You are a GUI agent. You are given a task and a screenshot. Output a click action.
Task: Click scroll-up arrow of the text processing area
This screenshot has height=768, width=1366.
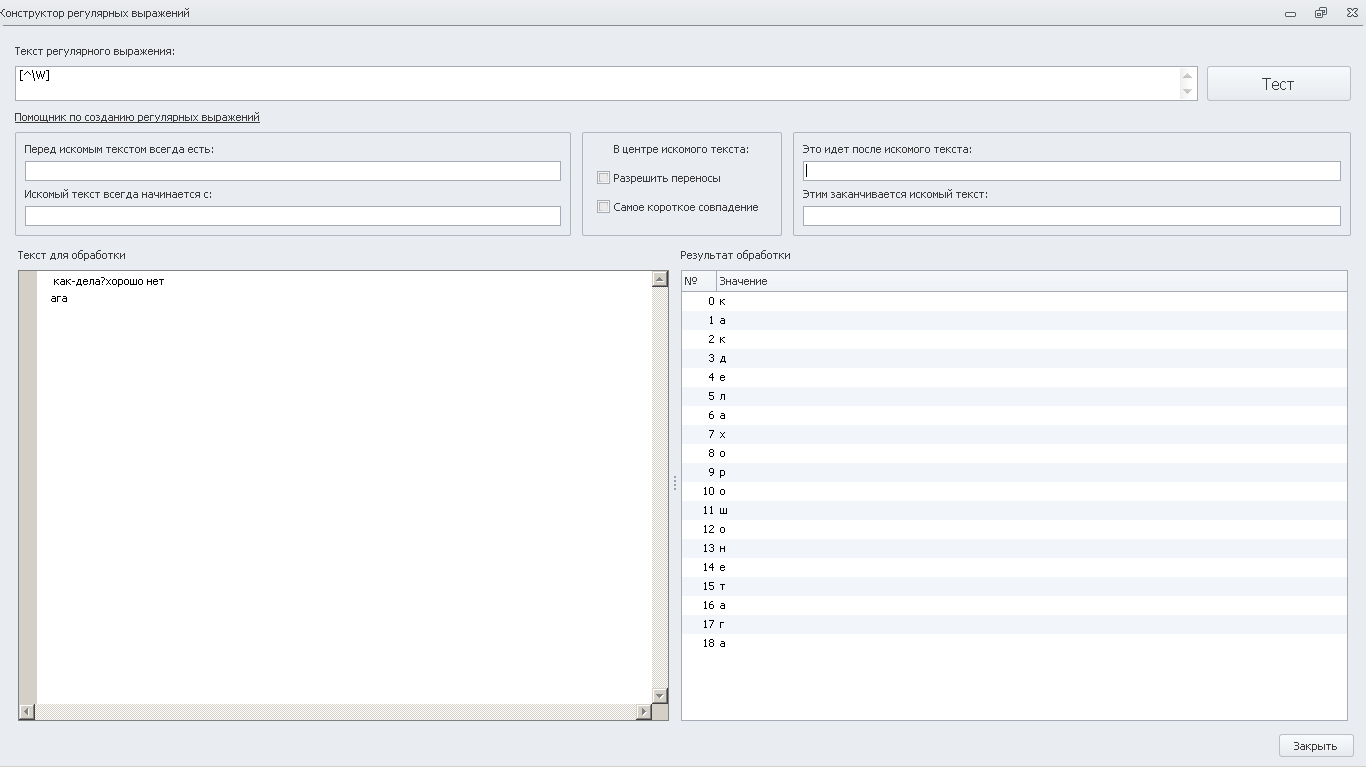coord(659,279)
